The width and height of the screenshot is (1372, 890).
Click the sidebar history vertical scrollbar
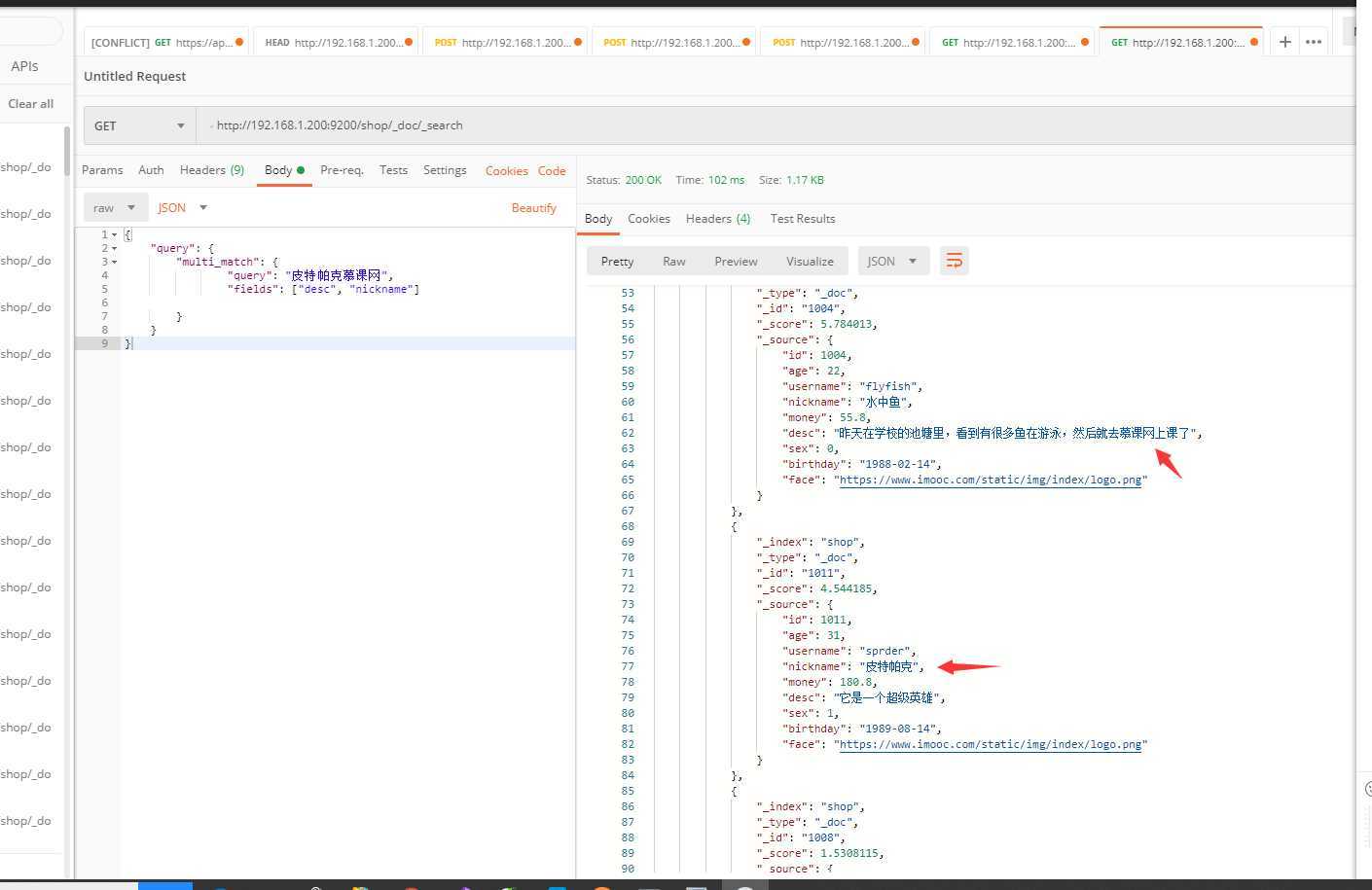click(67, 151)
